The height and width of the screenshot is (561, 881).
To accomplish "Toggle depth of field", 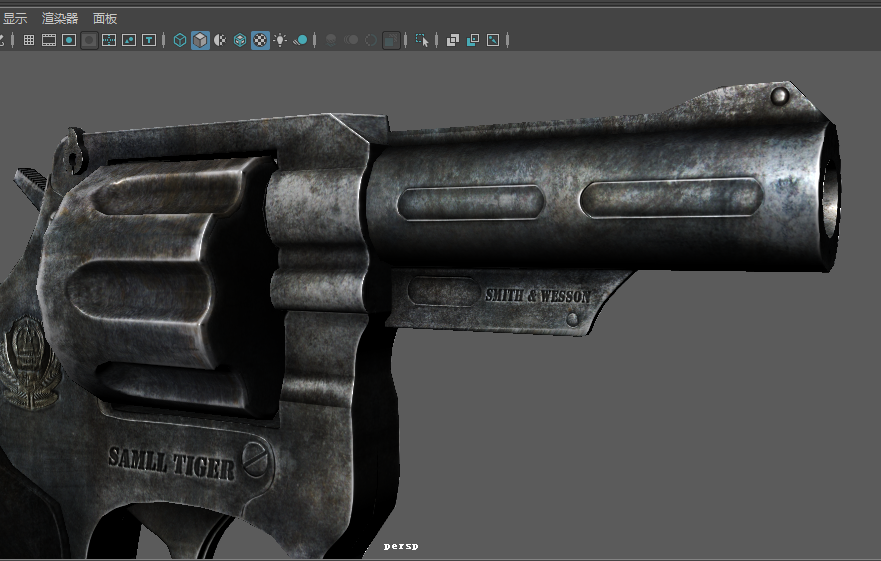I will 391,40.
